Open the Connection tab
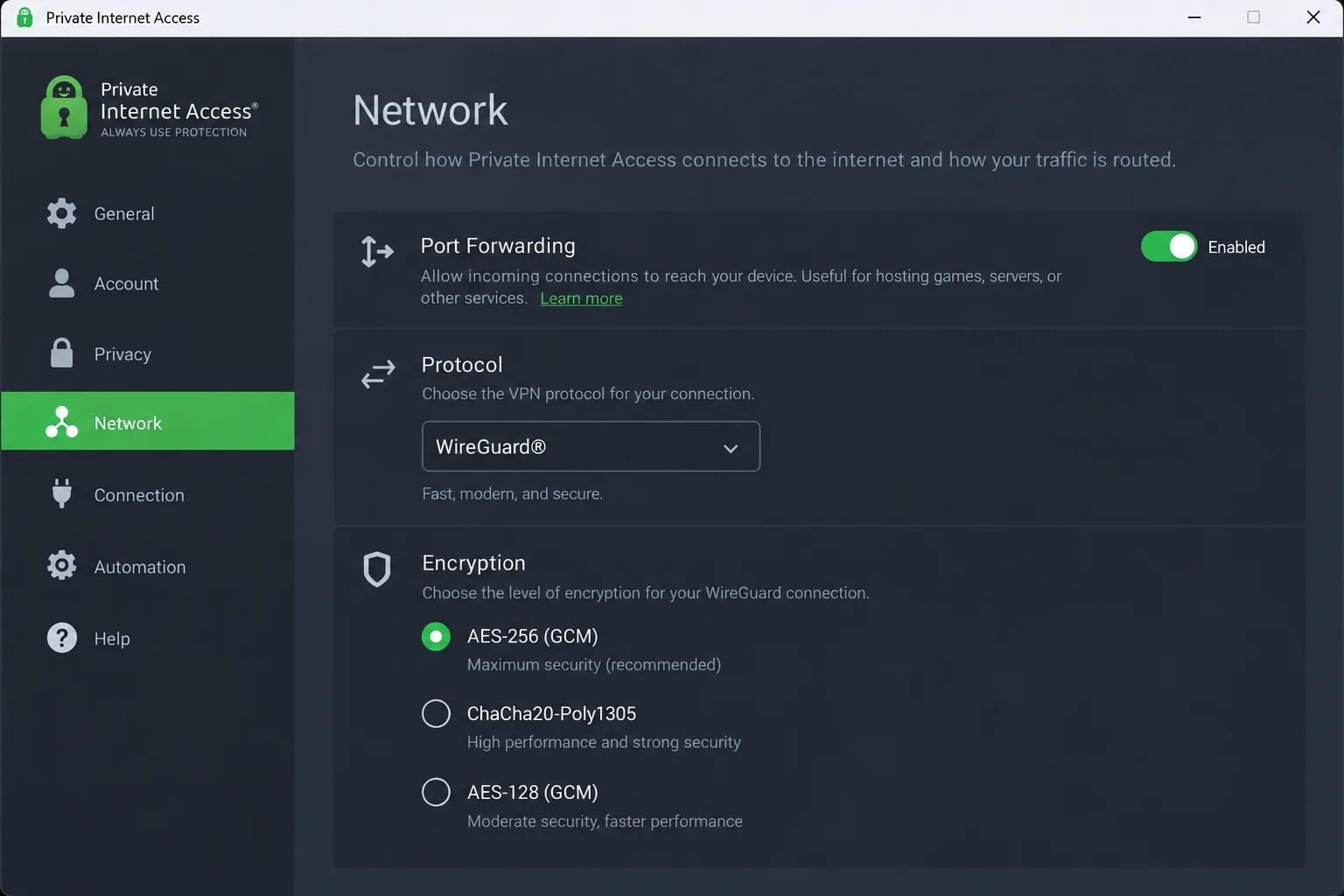This screenshot has width=1344, height=896. pos(148,494)
